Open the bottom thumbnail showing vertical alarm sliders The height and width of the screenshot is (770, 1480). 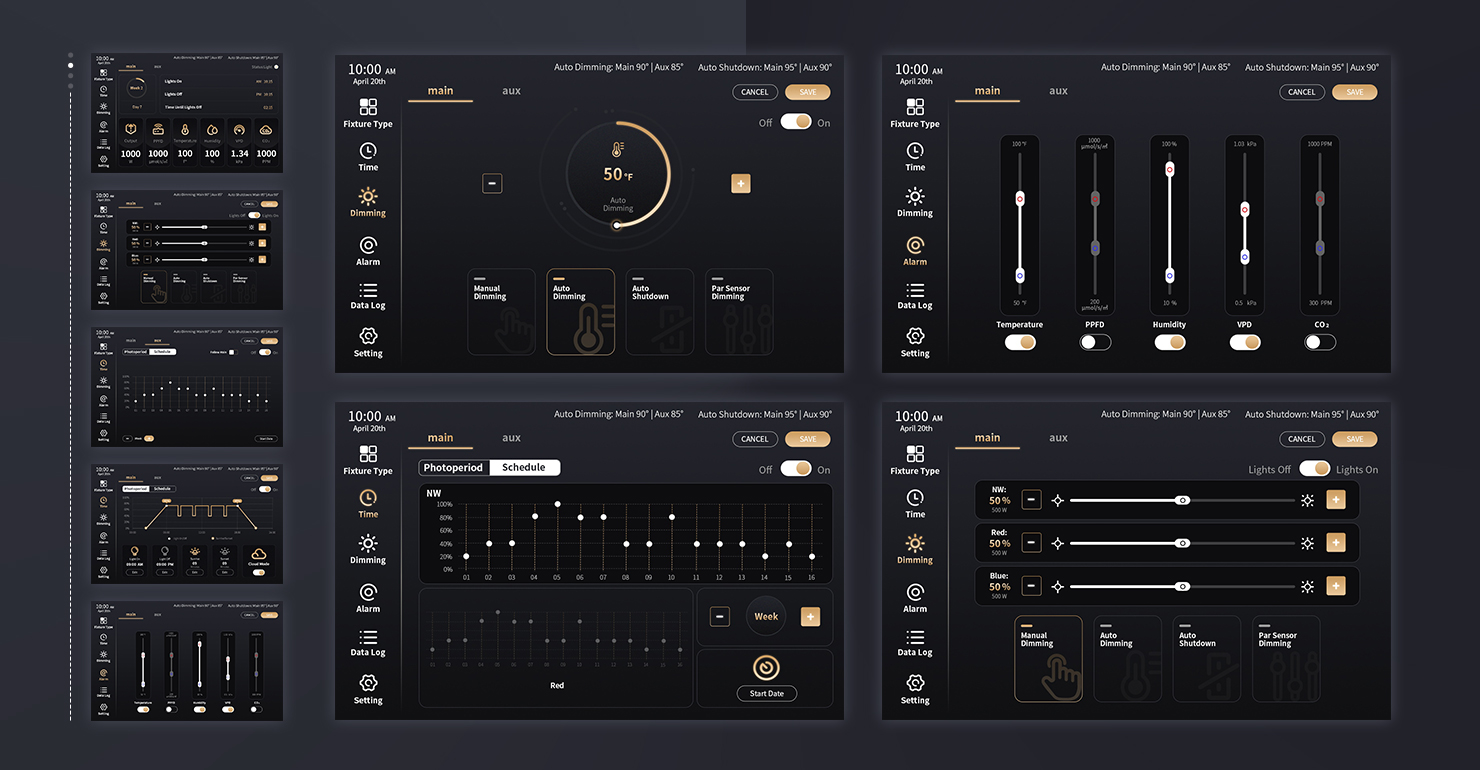pos(187,660)
